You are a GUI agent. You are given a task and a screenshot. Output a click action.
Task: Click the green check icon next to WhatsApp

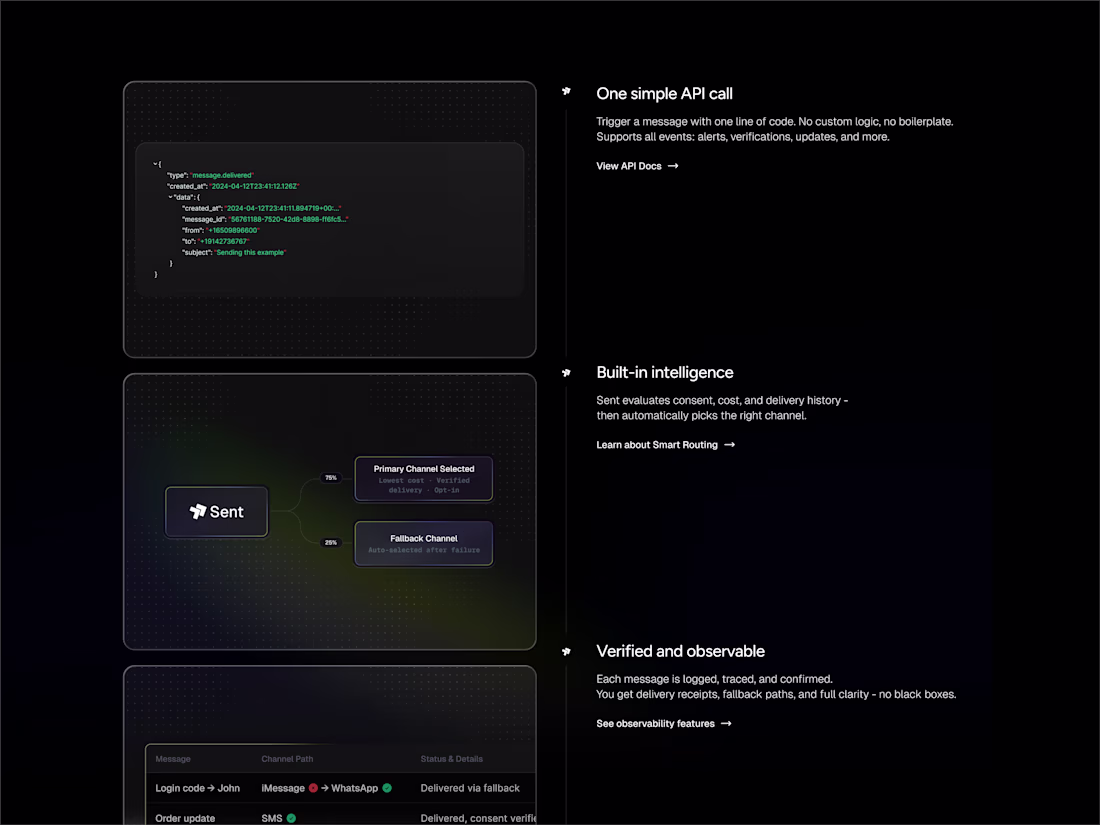click(387, 788)
